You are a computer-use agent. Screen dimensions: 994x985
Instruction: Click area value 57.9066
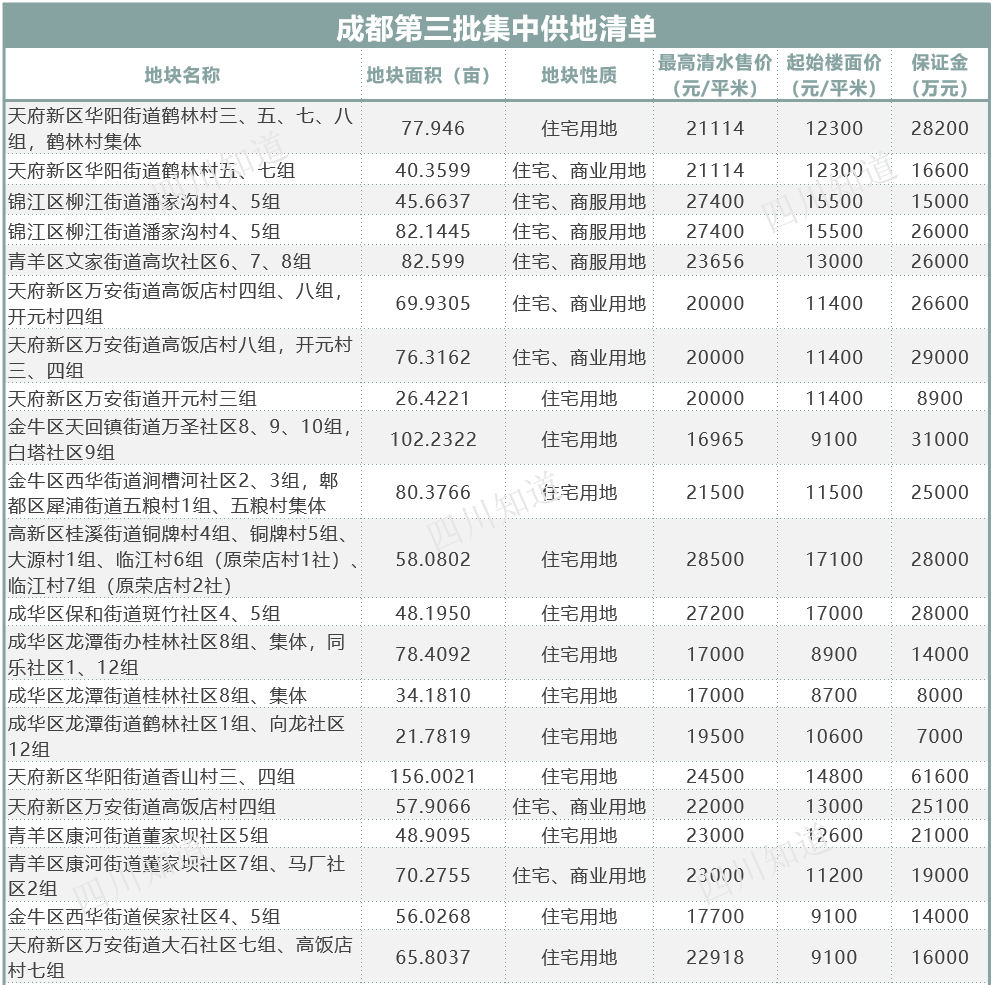(x=433, y=806)
